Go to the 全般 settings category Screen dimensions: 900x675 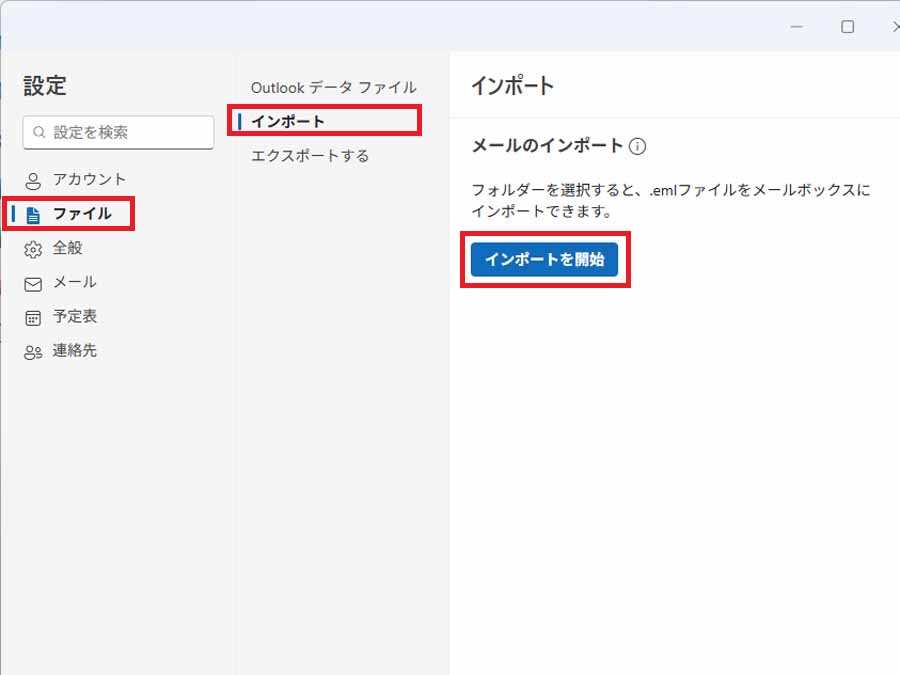[68, 248]
